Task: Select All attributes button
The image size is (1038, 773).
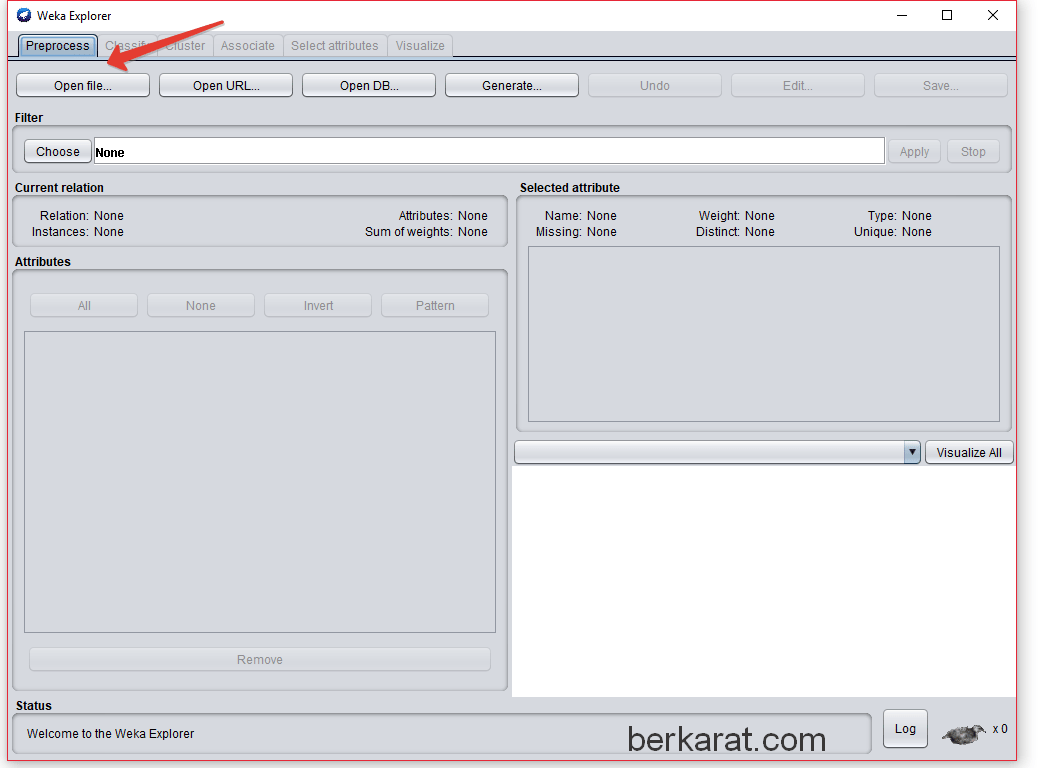Action: pyautogui.click(x=84, y=305)
